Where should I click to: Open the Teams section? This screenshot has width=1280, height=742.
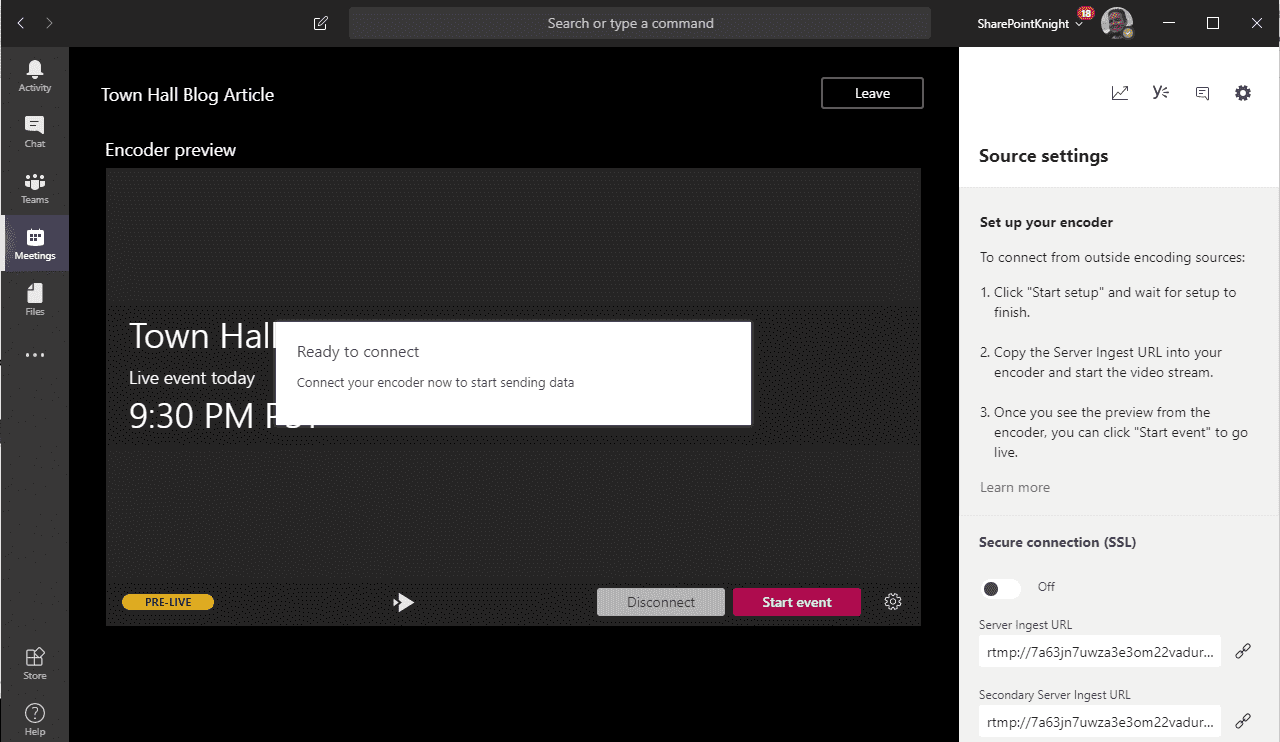point(35,187)
